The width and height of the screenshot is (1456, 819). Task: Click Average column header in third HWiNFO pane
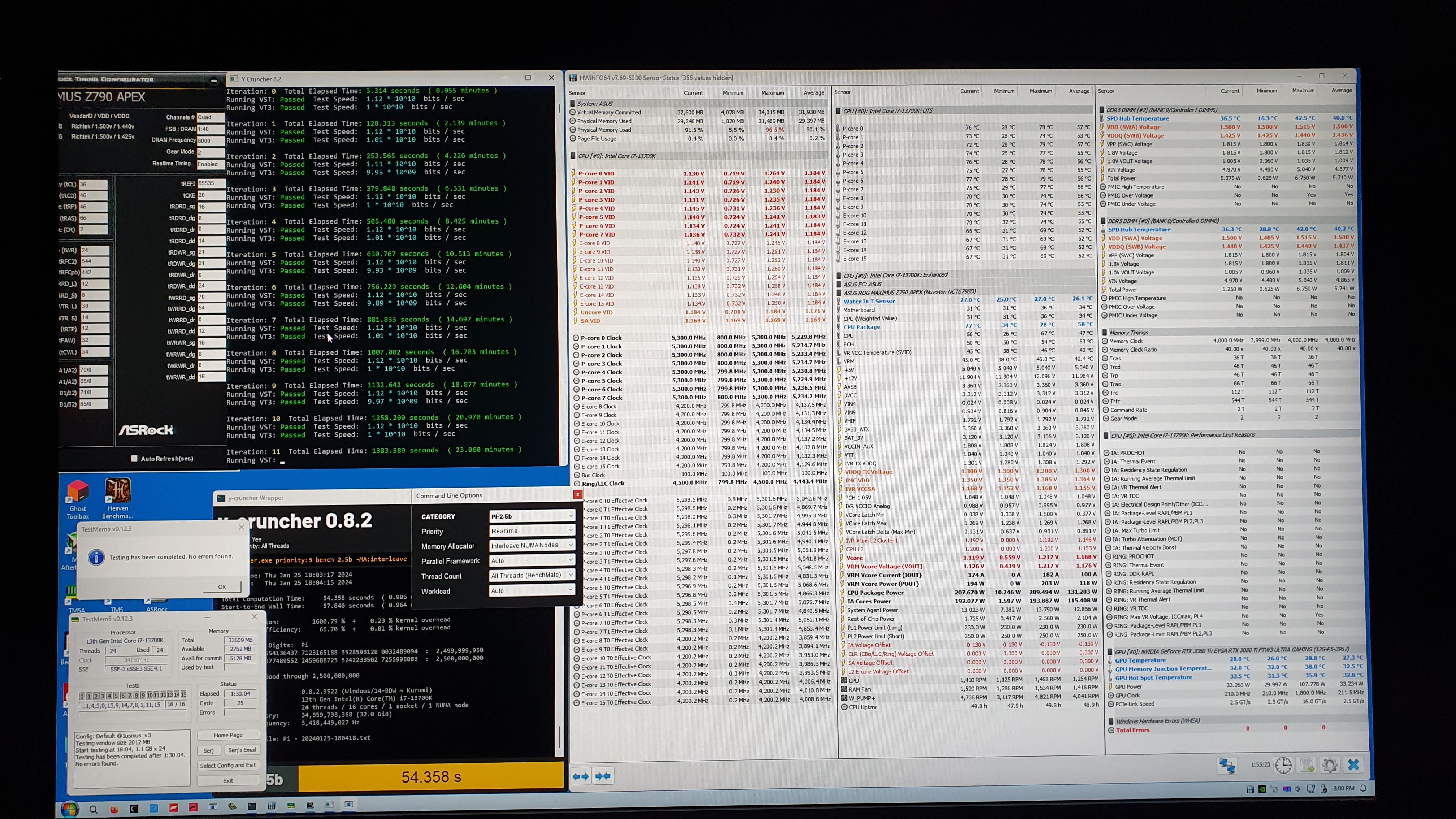point(1341,90)
